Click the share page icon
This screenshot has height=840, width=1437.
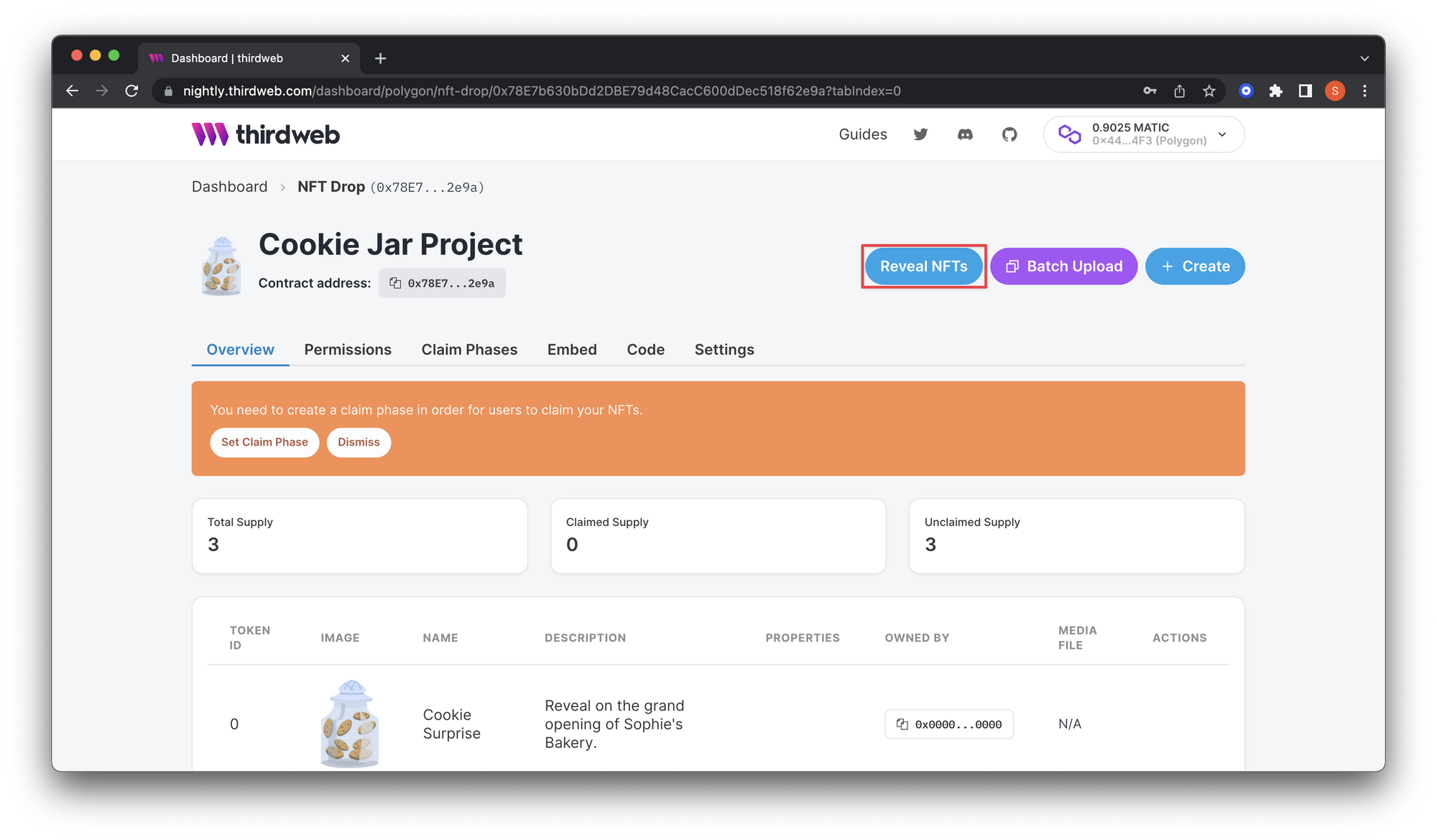[1179, 91]
